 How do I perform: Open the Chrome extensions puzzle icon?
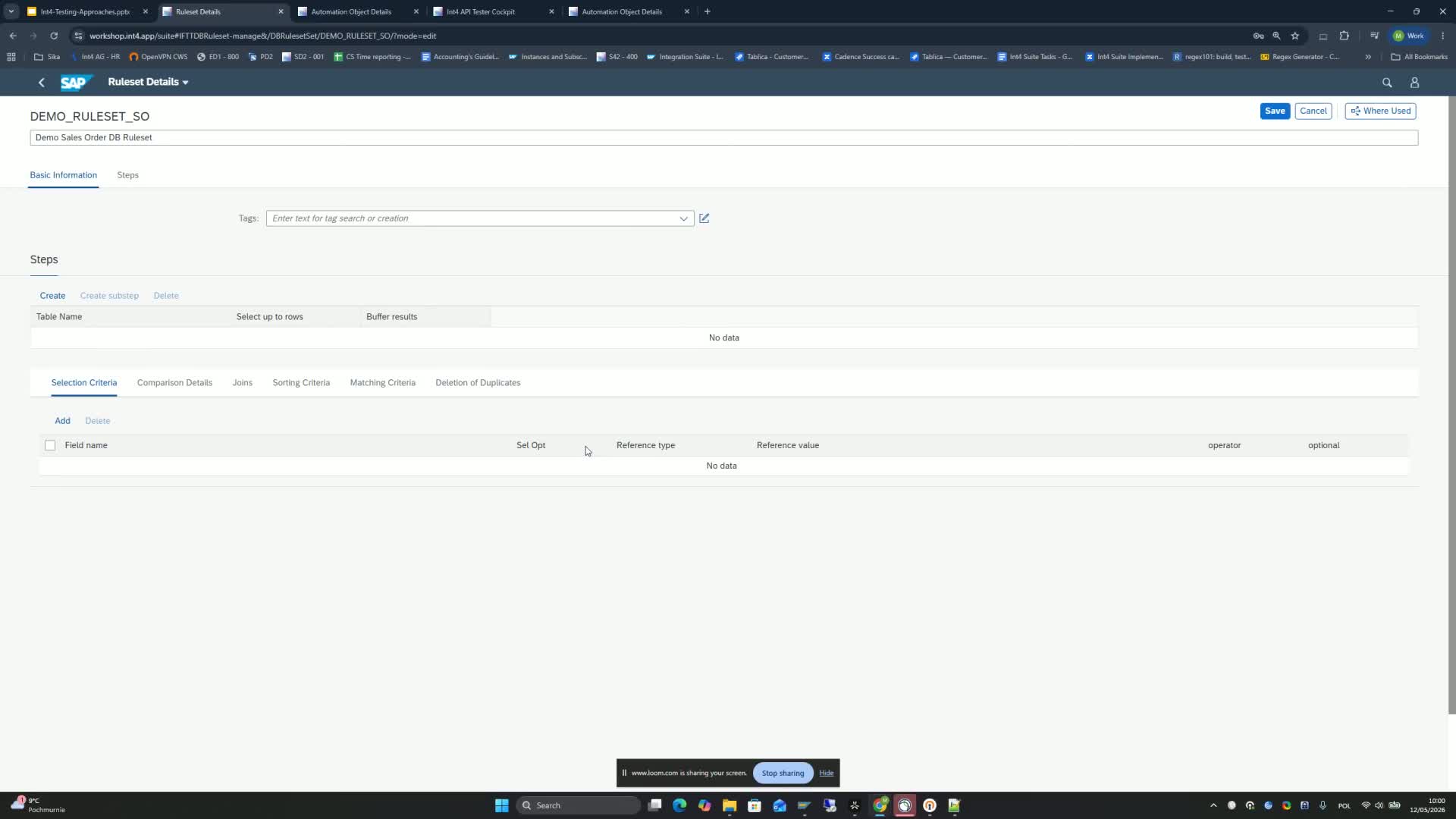pos(1345,36)
